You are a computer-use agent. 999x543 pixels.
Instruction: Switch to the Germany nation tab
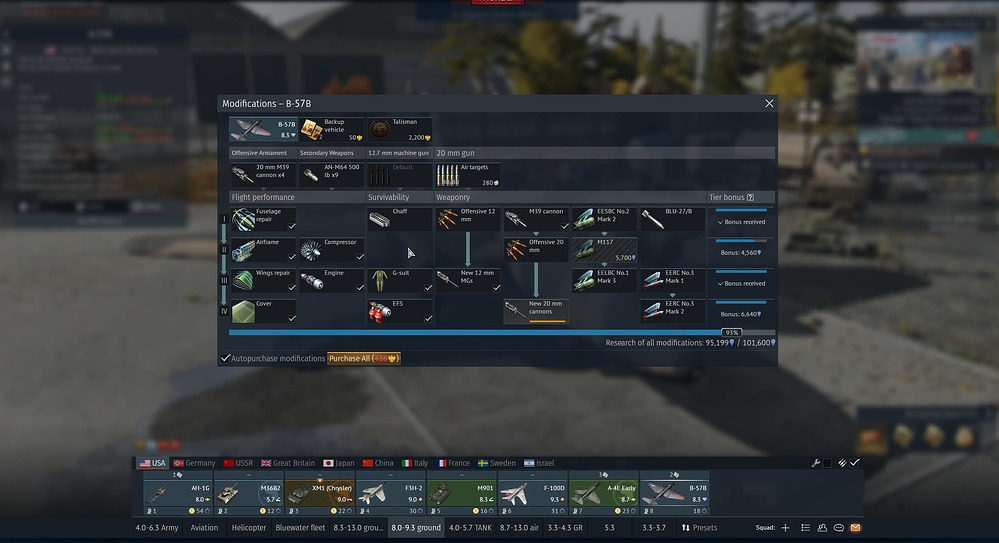(x=194, y=463)
